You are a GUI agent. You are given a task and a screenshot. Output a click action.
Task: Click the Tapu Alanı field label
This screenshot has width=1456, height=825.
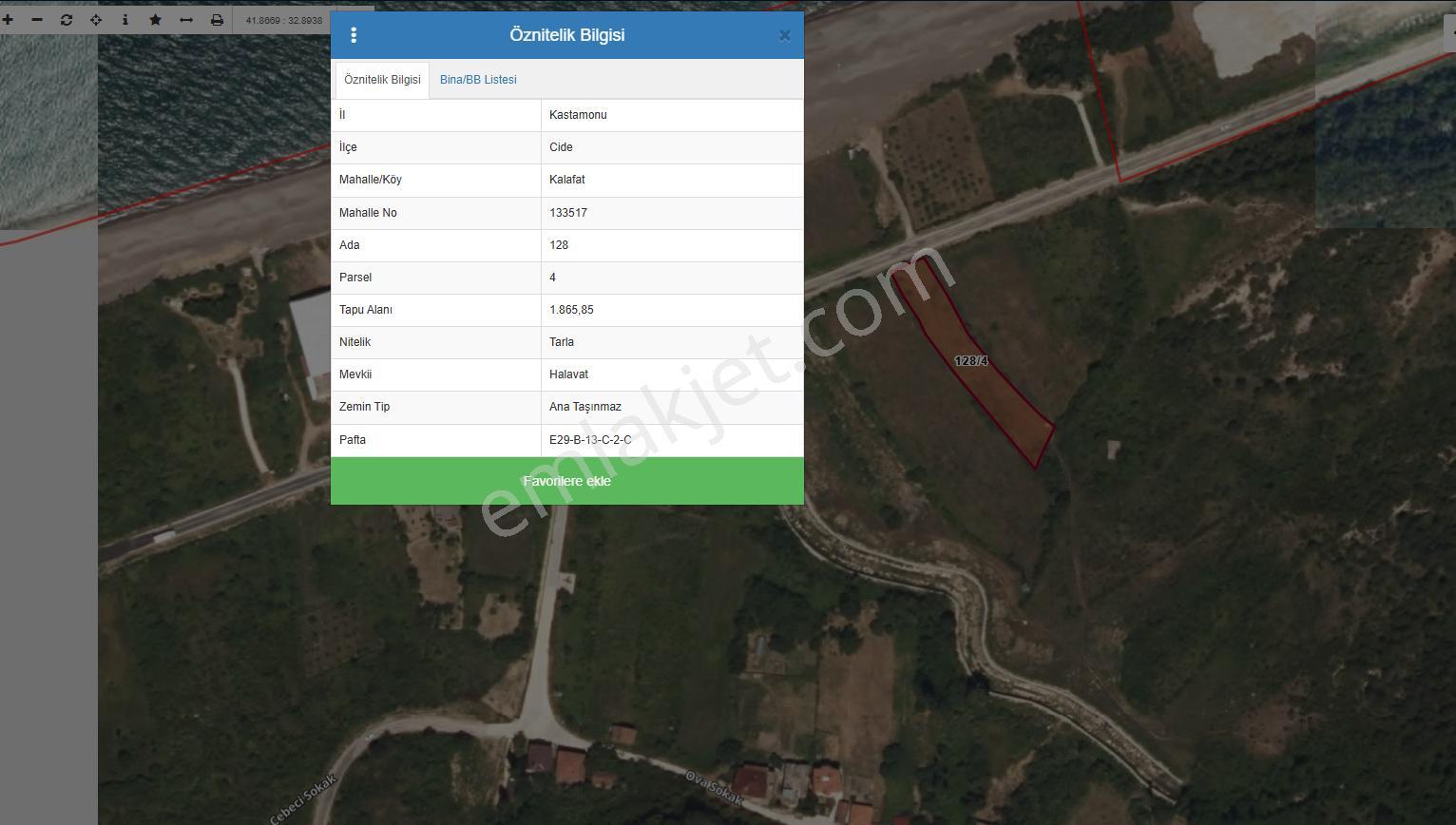click(x=366, y=310)
